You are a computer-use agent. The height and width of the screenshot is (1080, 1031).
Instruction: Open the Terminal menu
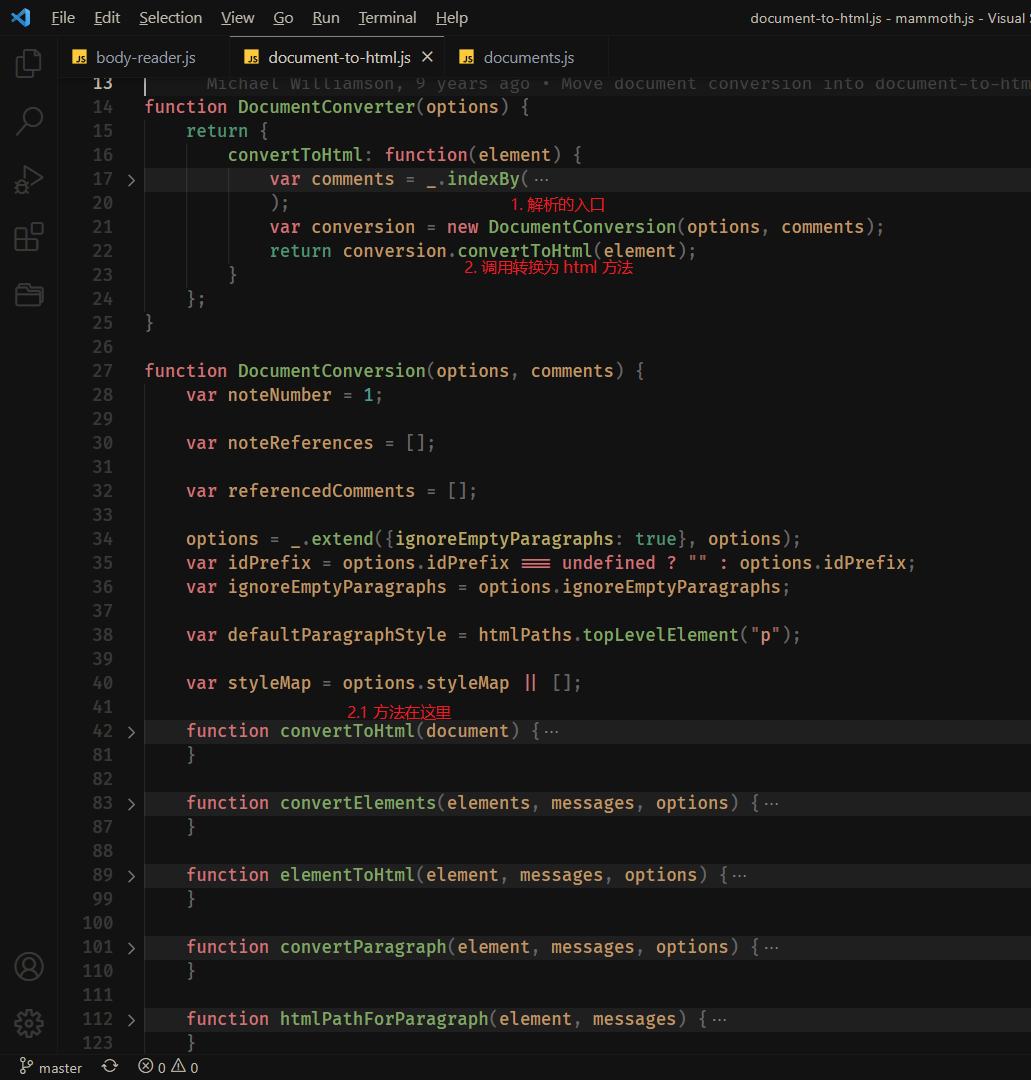tap(387, 18)
